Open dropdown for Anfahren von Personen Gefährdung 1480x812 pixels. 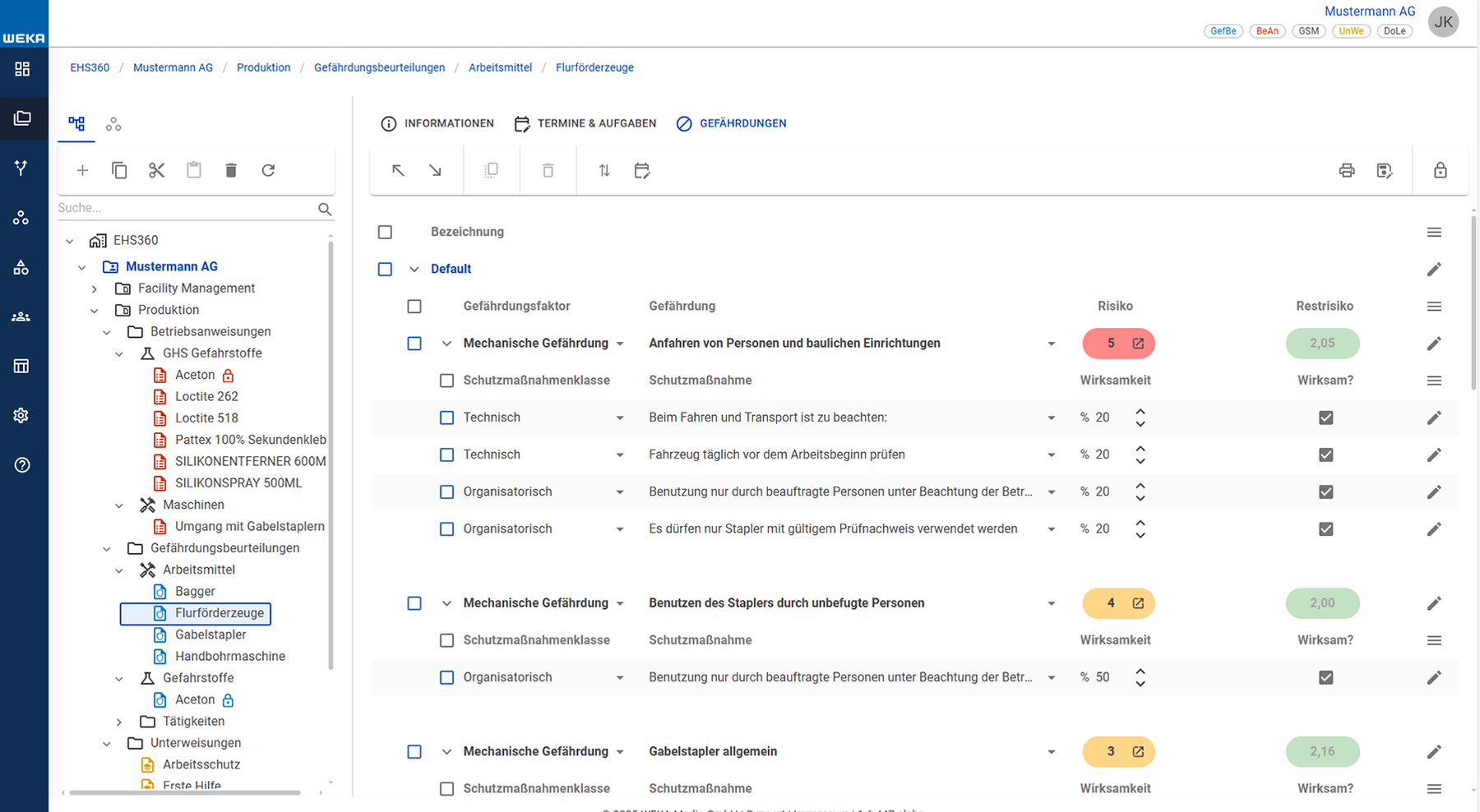pyautogui.click(x=1051, y=344)
